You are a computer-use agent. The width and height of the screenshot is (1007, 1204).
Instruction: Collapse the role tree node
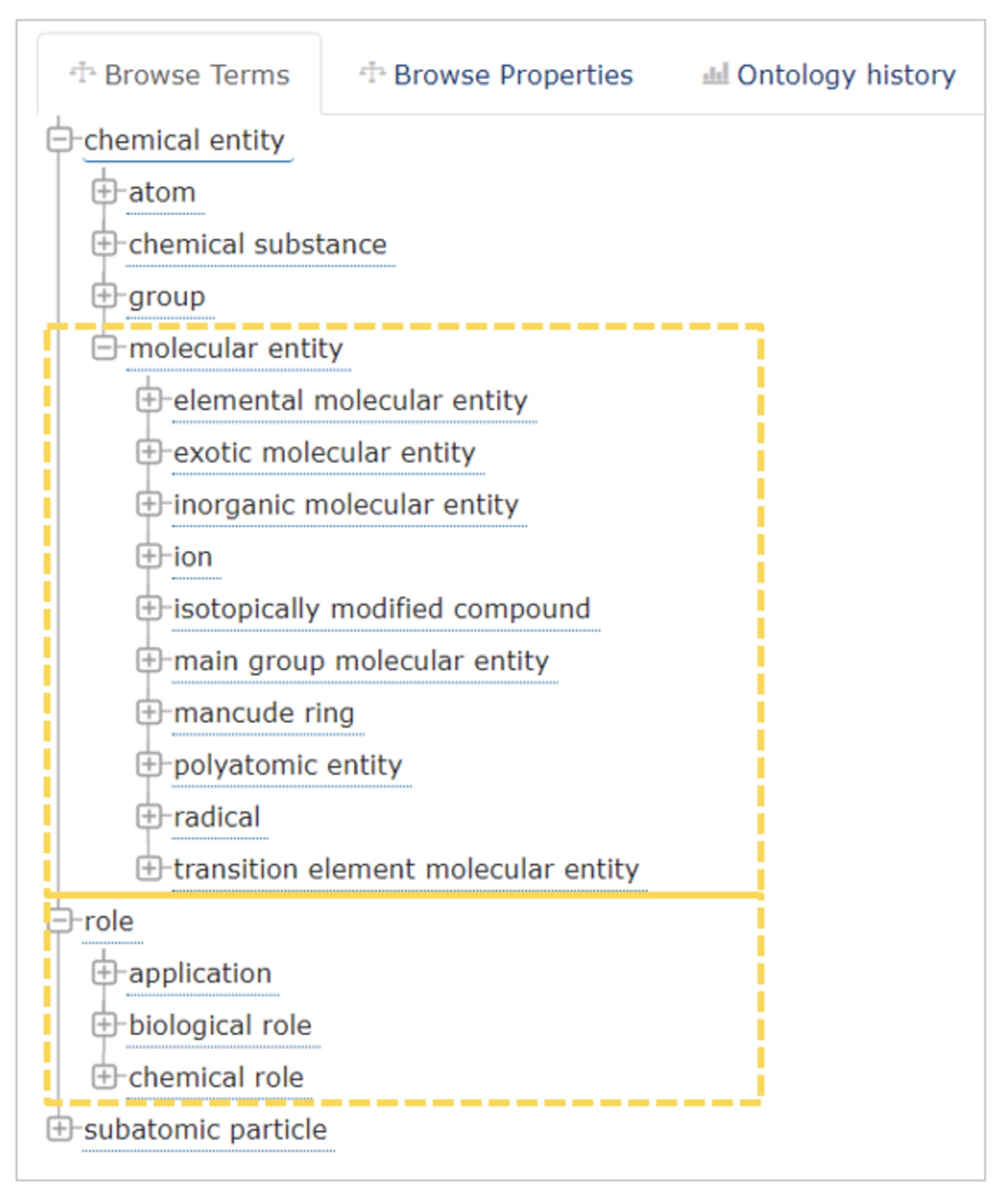(59, 921)
